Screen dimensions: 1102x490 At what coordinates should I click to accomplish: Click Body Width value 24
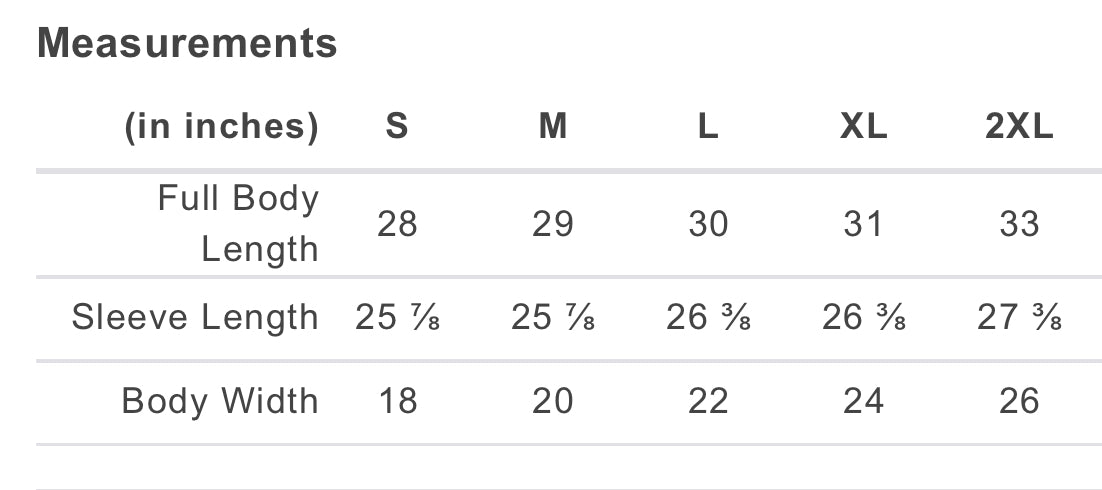pyautogui.click(x=863, y=401)
